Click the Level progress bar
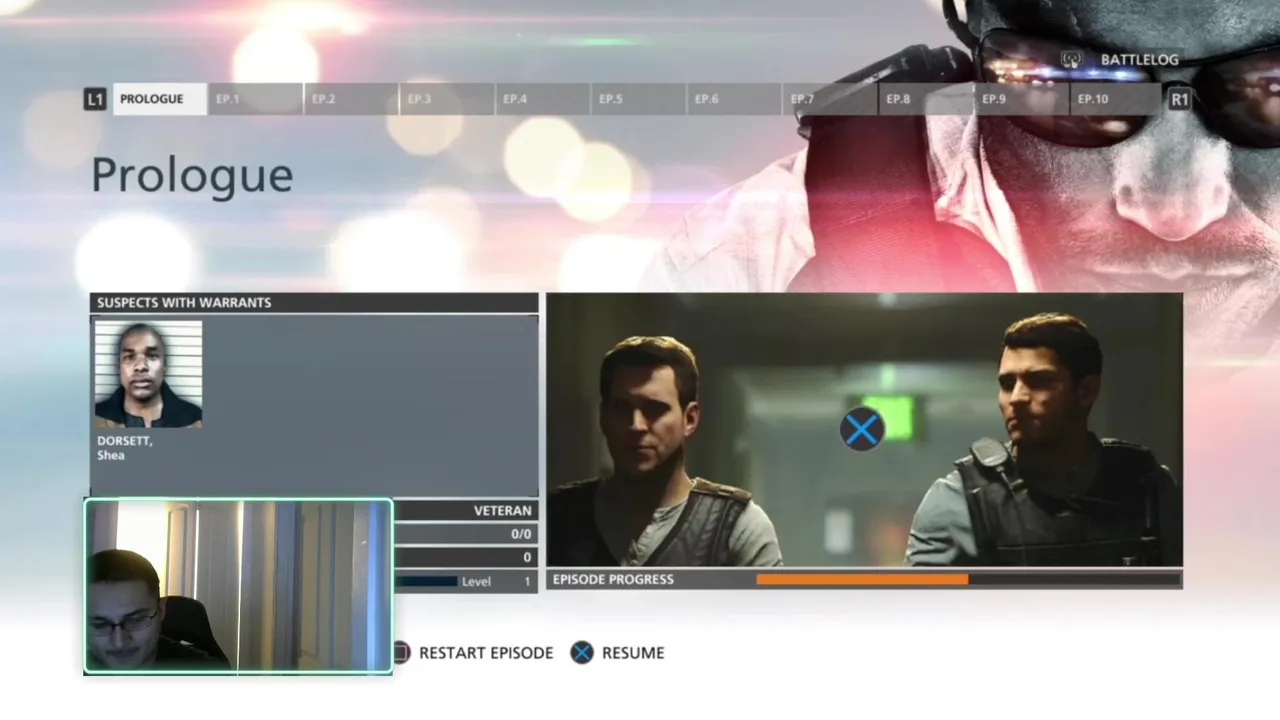The height and width of the screenshot is (720, 1280). [x=426, y=581]
